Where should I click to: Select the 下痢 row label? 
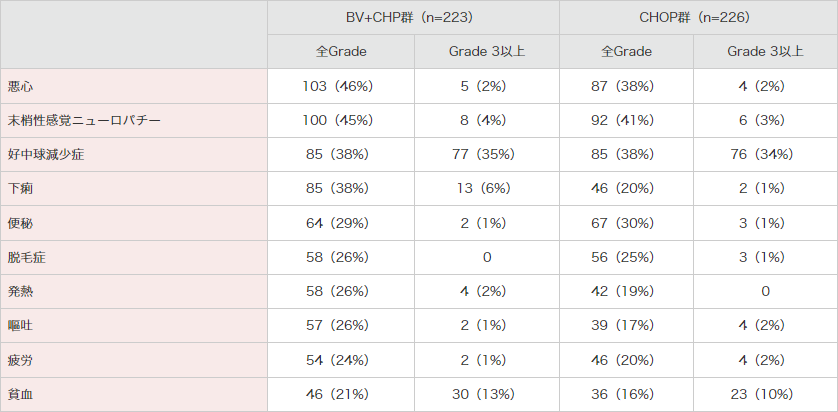pos(20,189)
